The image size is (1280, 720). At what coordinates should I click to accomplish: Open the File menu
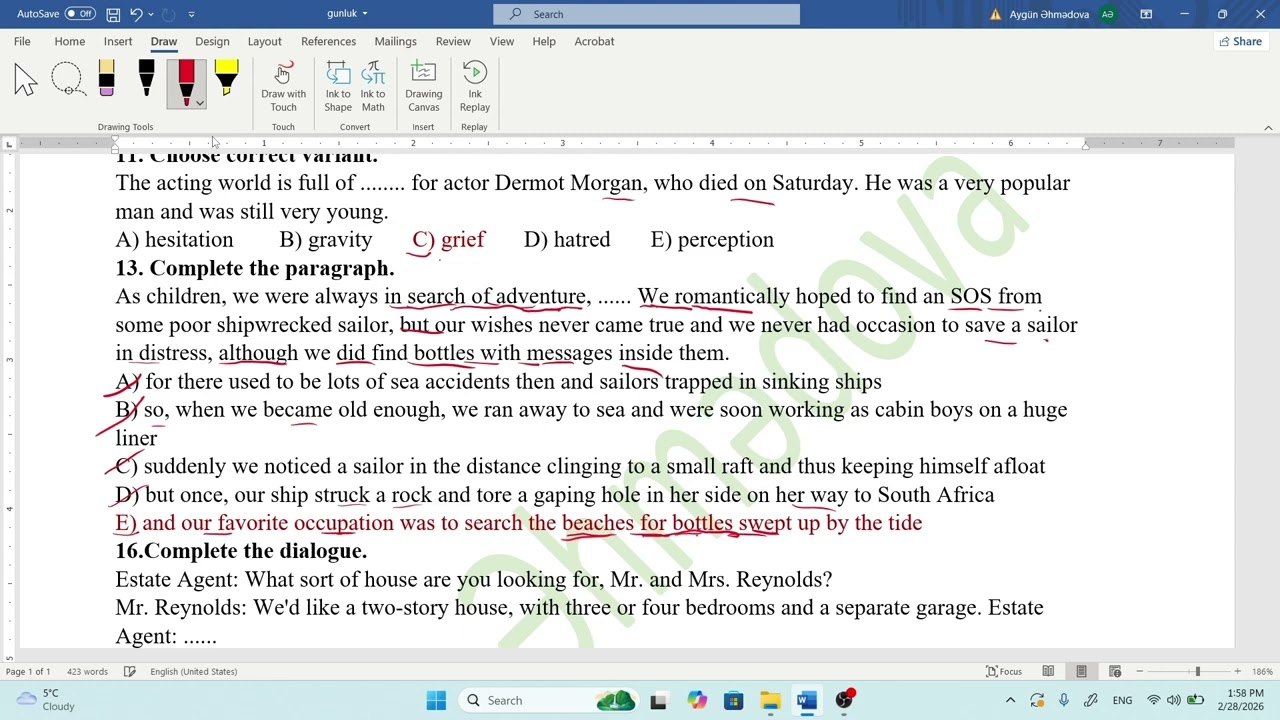22,41
